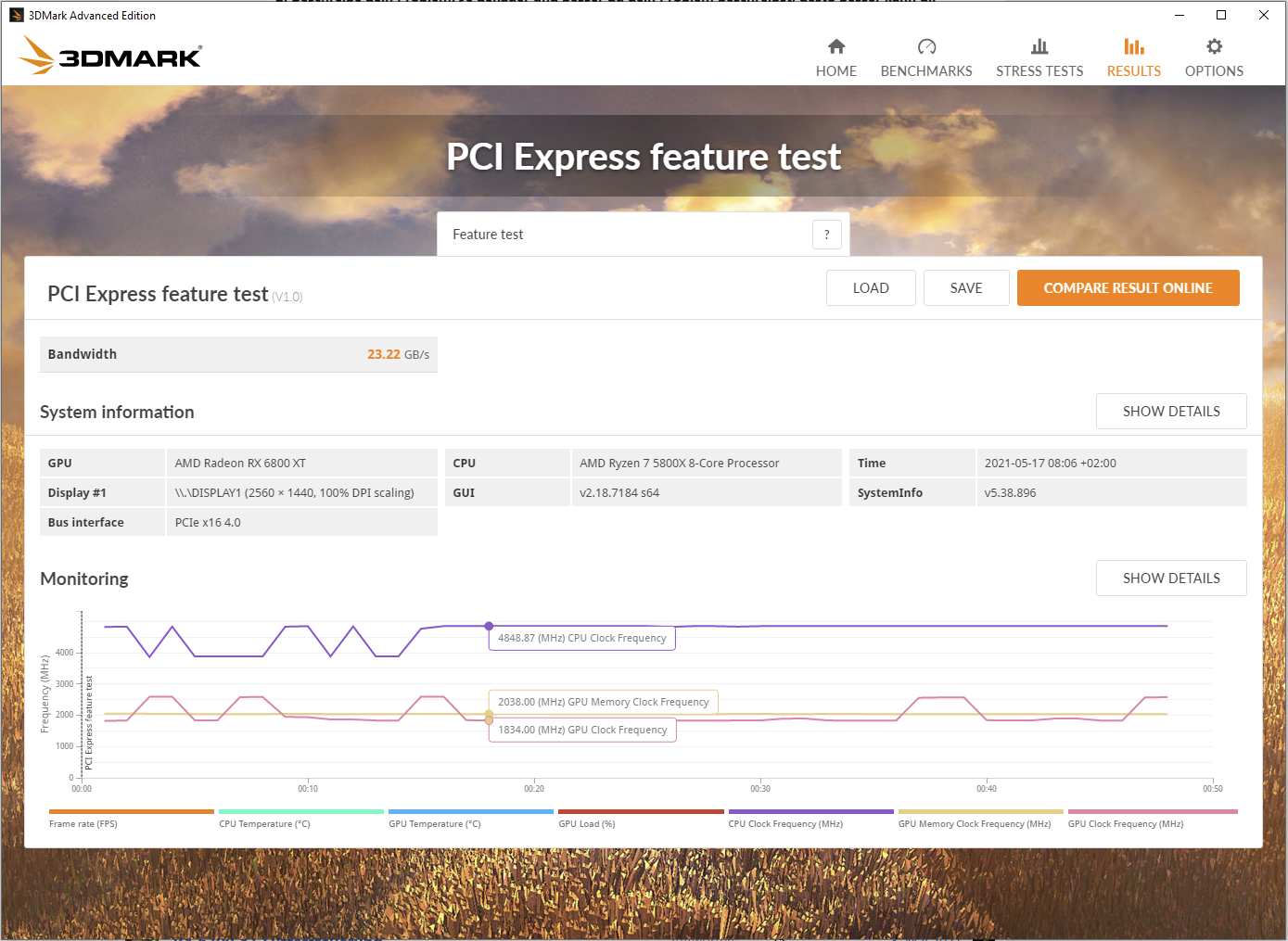
Task: Go to HOME menu label
Action: click(x=836, y=71)
